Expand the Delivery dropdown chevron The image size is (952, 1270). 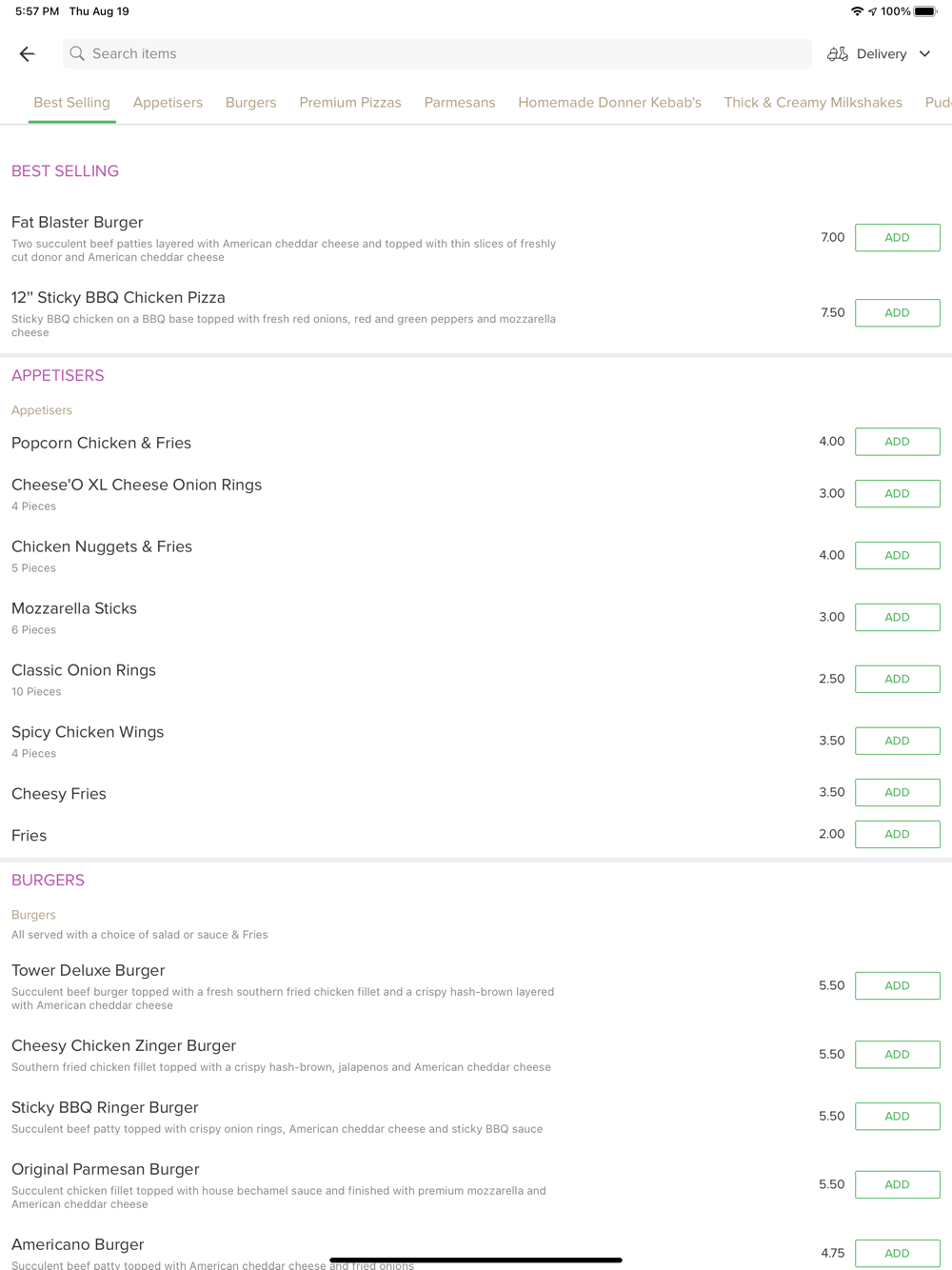click(x=924, y=54)
